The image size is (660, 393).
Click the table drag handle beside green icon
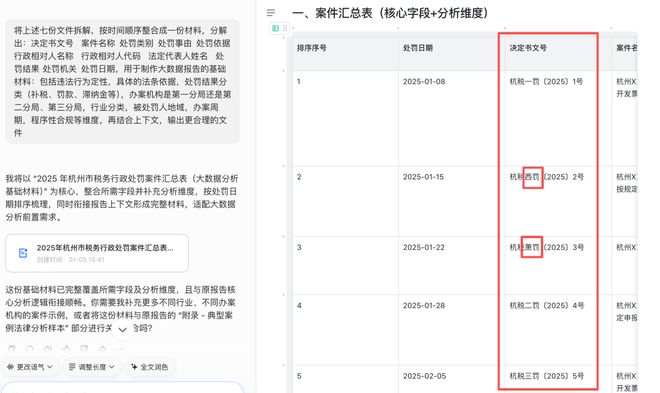pos(285,28)
